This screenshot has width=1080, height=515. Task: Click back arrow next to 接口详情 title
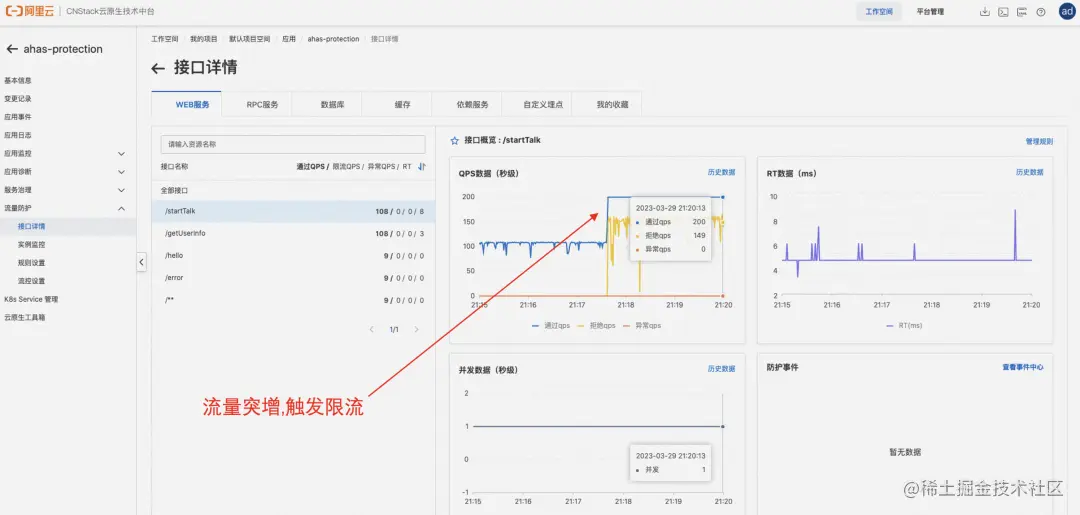pos(158,68)
